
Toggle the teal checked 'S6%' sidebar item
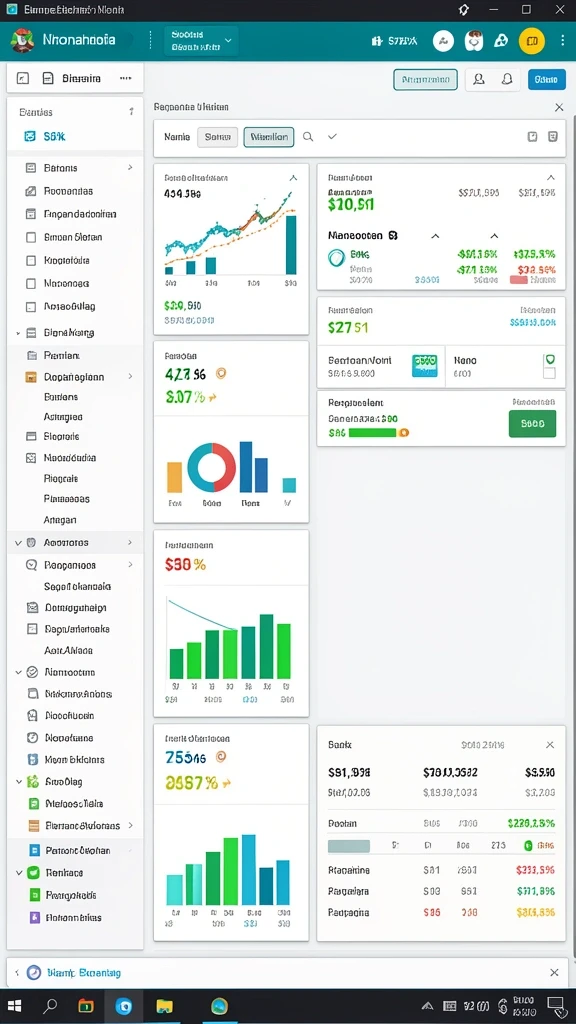tap(29, 136)
